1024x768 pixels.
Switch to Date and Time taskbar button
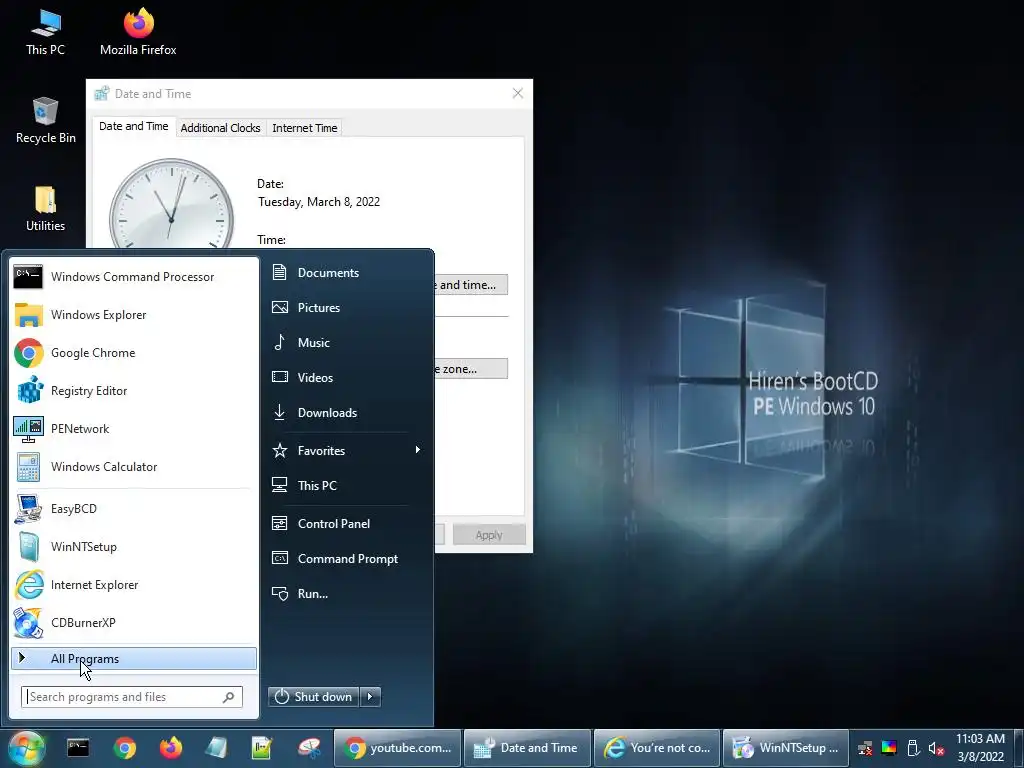(x=527, y=748)
